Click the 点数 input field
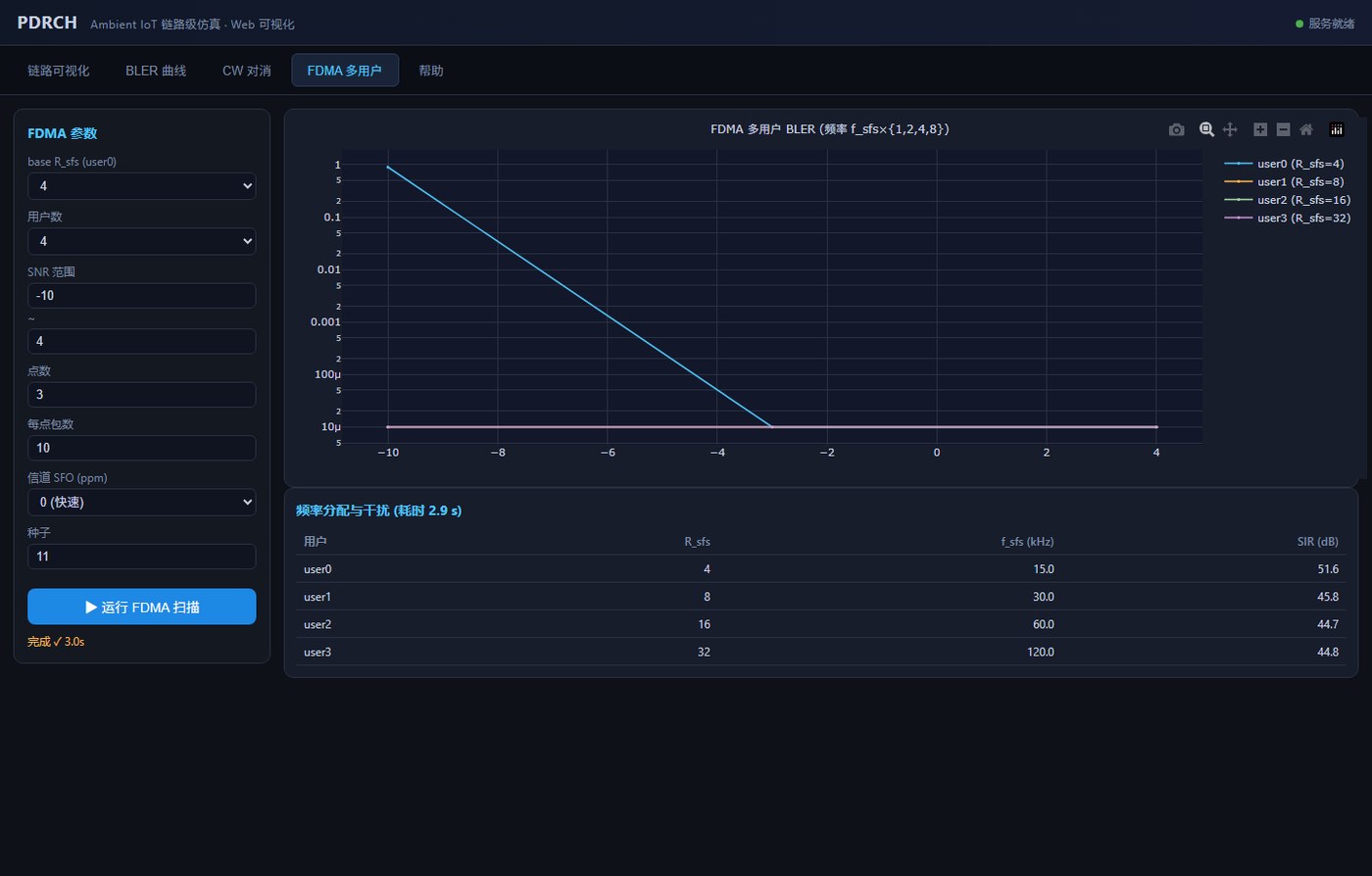The width and height of the screenshot is (1372, 876). [142, 395]
